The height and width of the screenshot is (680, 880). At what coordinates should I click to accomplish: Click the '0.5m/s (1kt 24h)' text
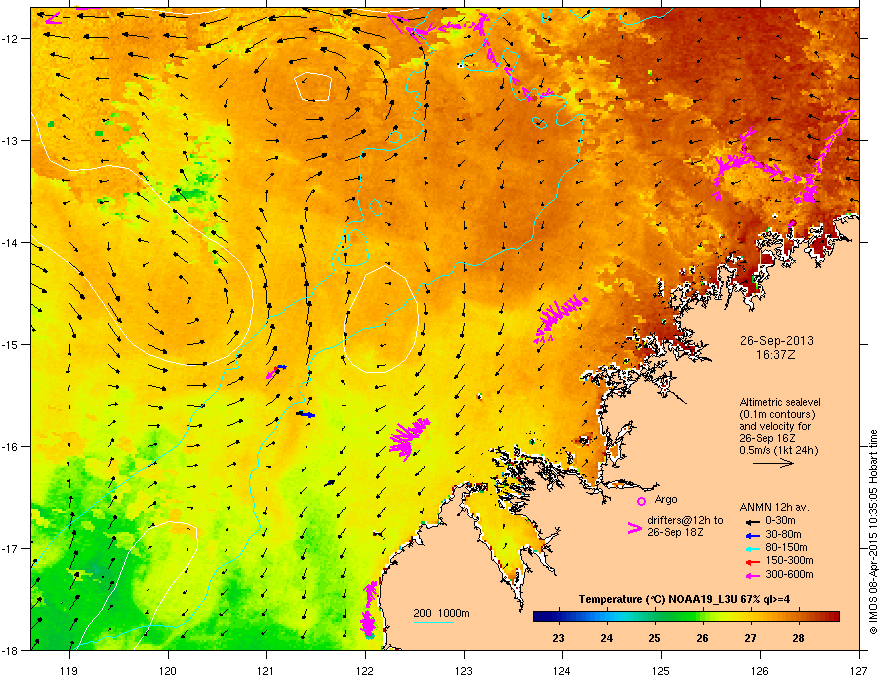pyautogui.click(x=778, y=450)
